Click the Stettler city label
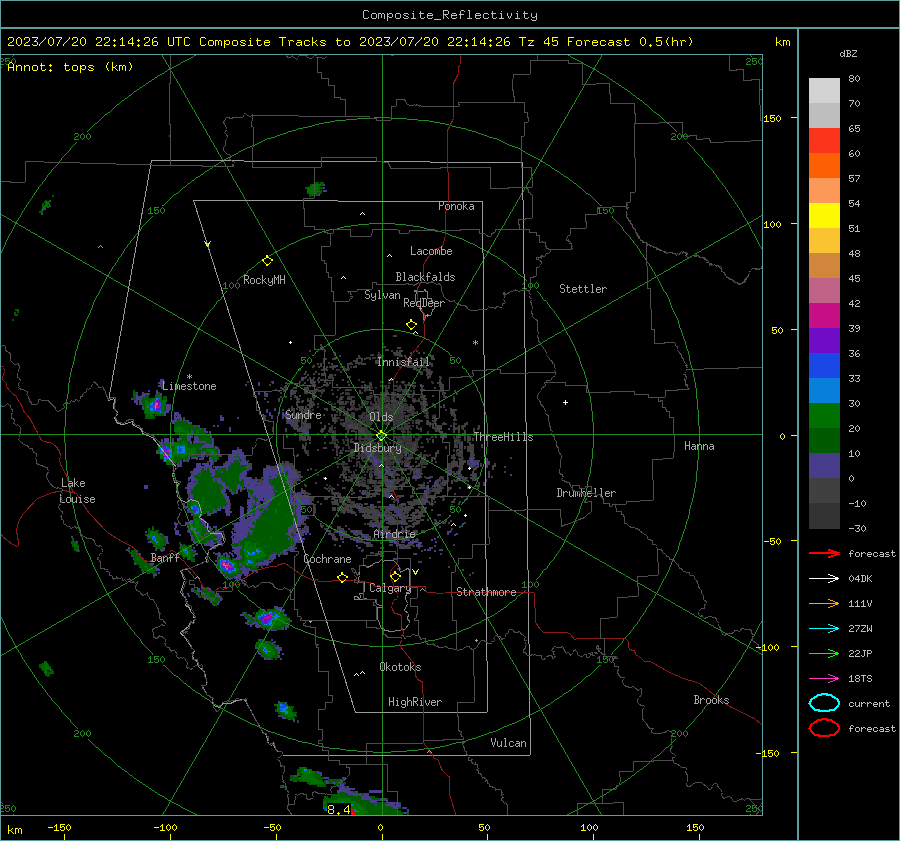Image resolution: width=900 pixels, height=841 pixels. click(583, 289)
